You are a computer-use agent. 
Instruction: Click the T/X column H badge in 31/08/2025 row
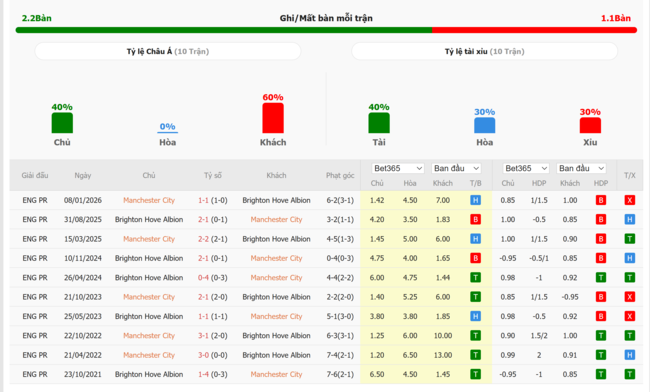[x=630, y=220]
